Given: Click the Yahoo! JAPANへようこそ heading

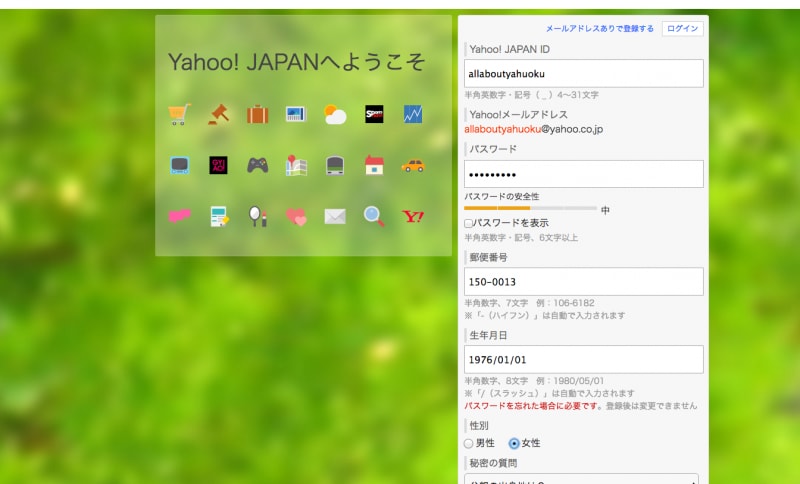Looking at the screenshot, I should click(x=296, y=62).
